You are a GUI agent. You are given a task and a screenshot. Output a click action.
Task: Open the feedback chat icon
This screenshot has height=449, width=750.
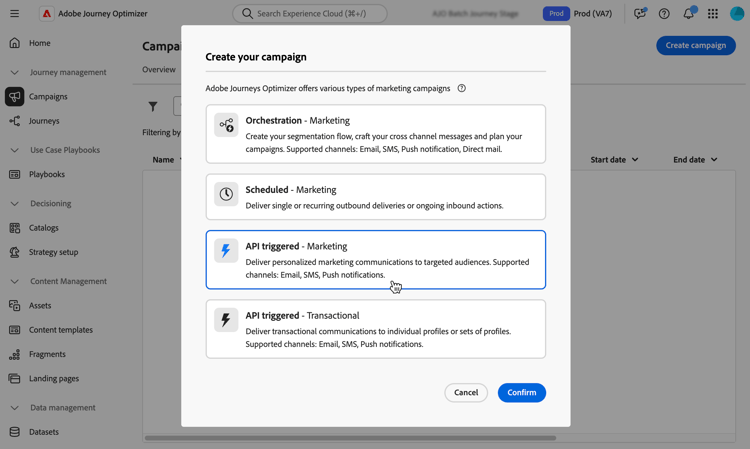[x=640, y=13]
